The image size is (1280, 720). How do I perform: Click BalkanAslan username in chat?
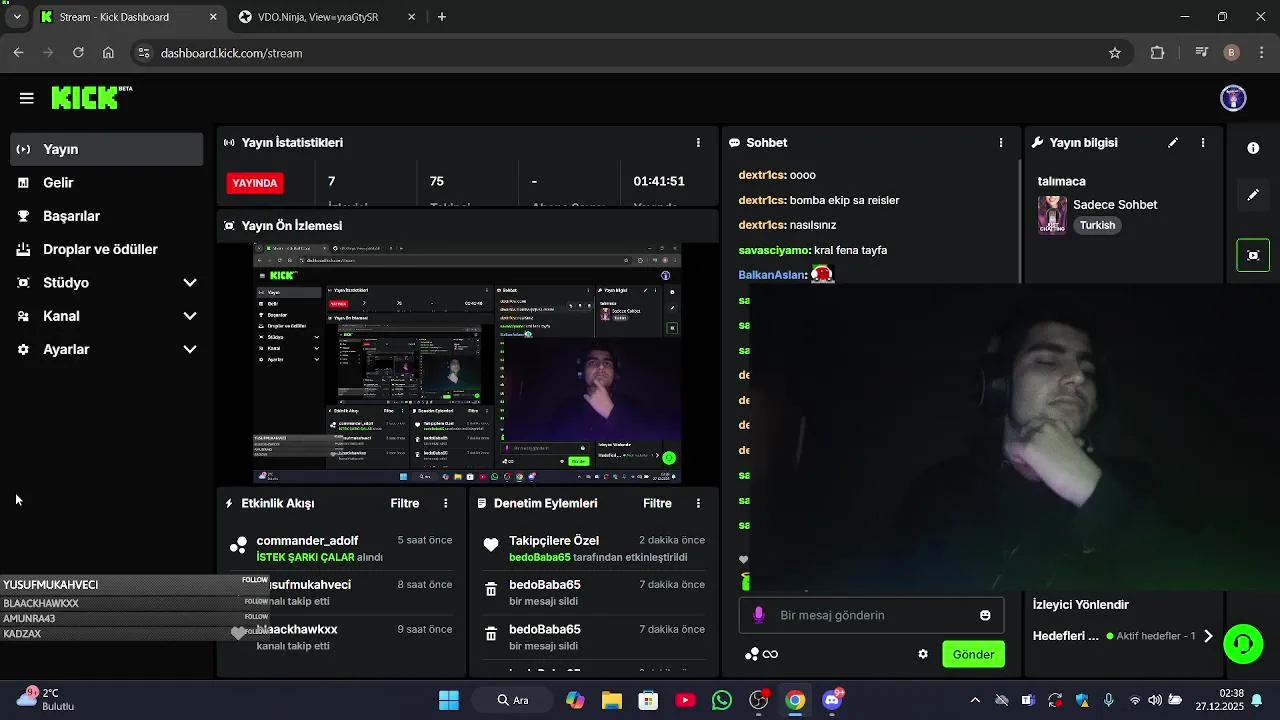tap(771, 274)
